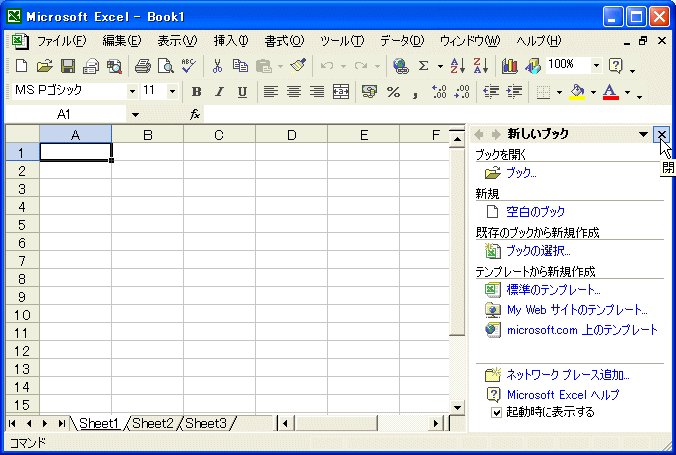Switch to the Sheet2 tab
Viewport: 676px width, 455px height.
click(x=153, y=424)
